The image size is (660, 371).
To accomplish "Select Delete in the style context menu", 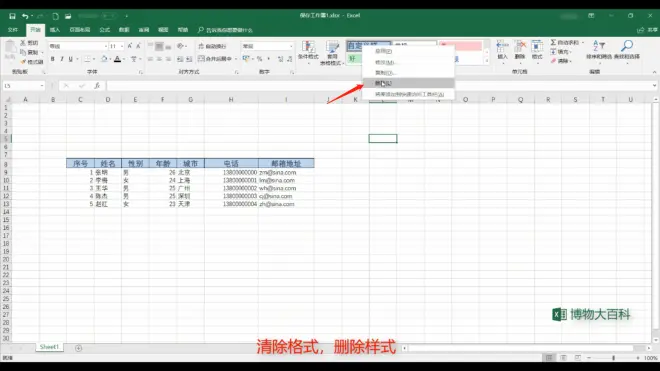I will [408, 83].
